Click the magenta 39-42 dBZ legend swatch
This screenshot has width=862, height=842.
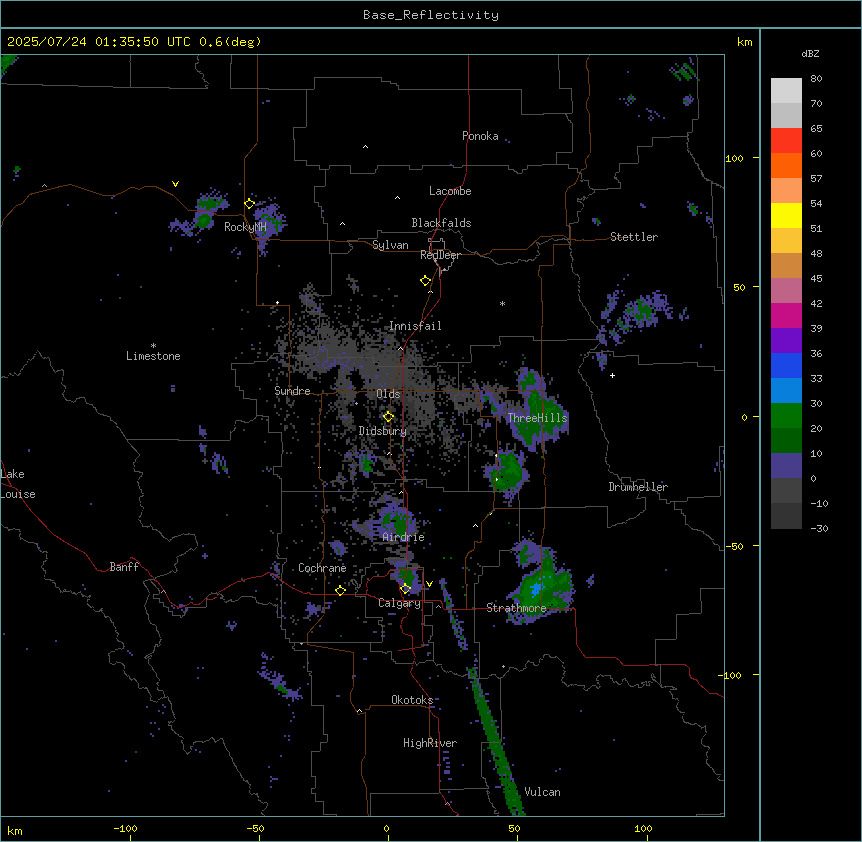(x=786, y=315)
